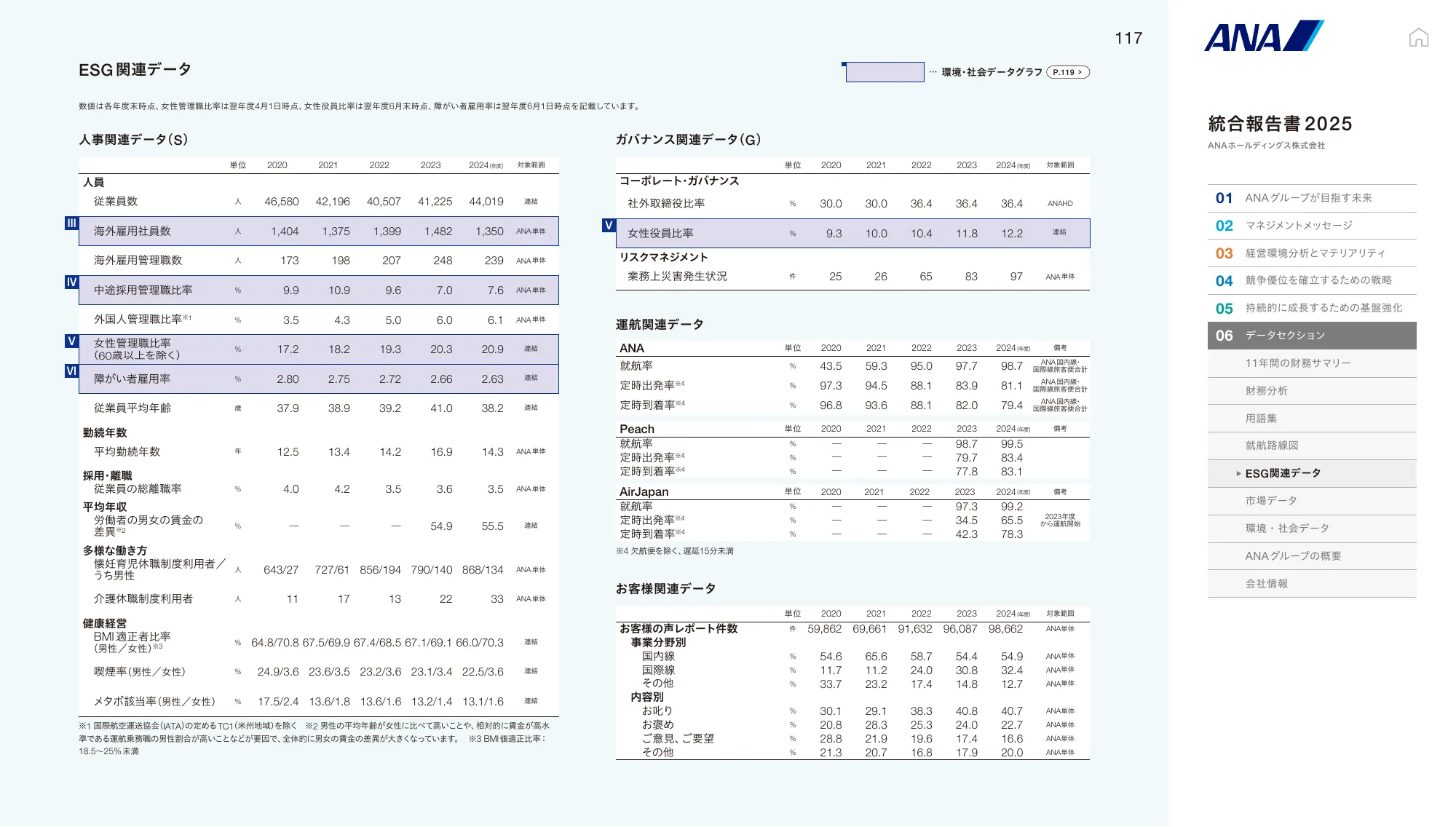Viewport: 1456px width, 827px height.
Task: Click the purple legend swatch near 環境・社会データグラフ
Action: point(885,74)
